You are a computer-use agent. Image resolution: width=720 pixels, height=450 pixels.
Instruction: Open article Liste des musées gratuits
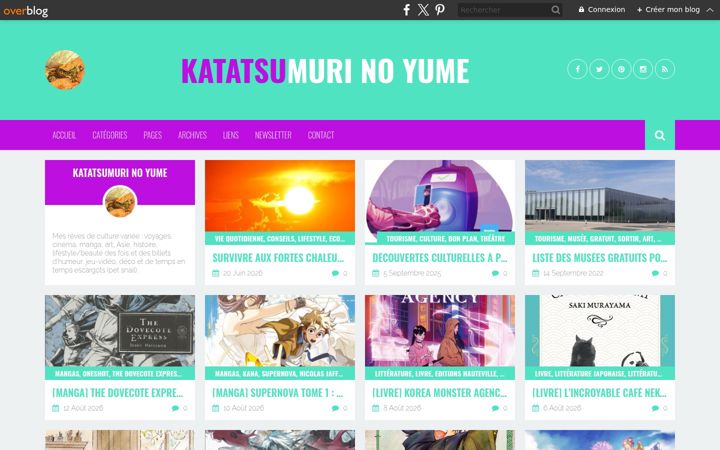pos(600,258)
